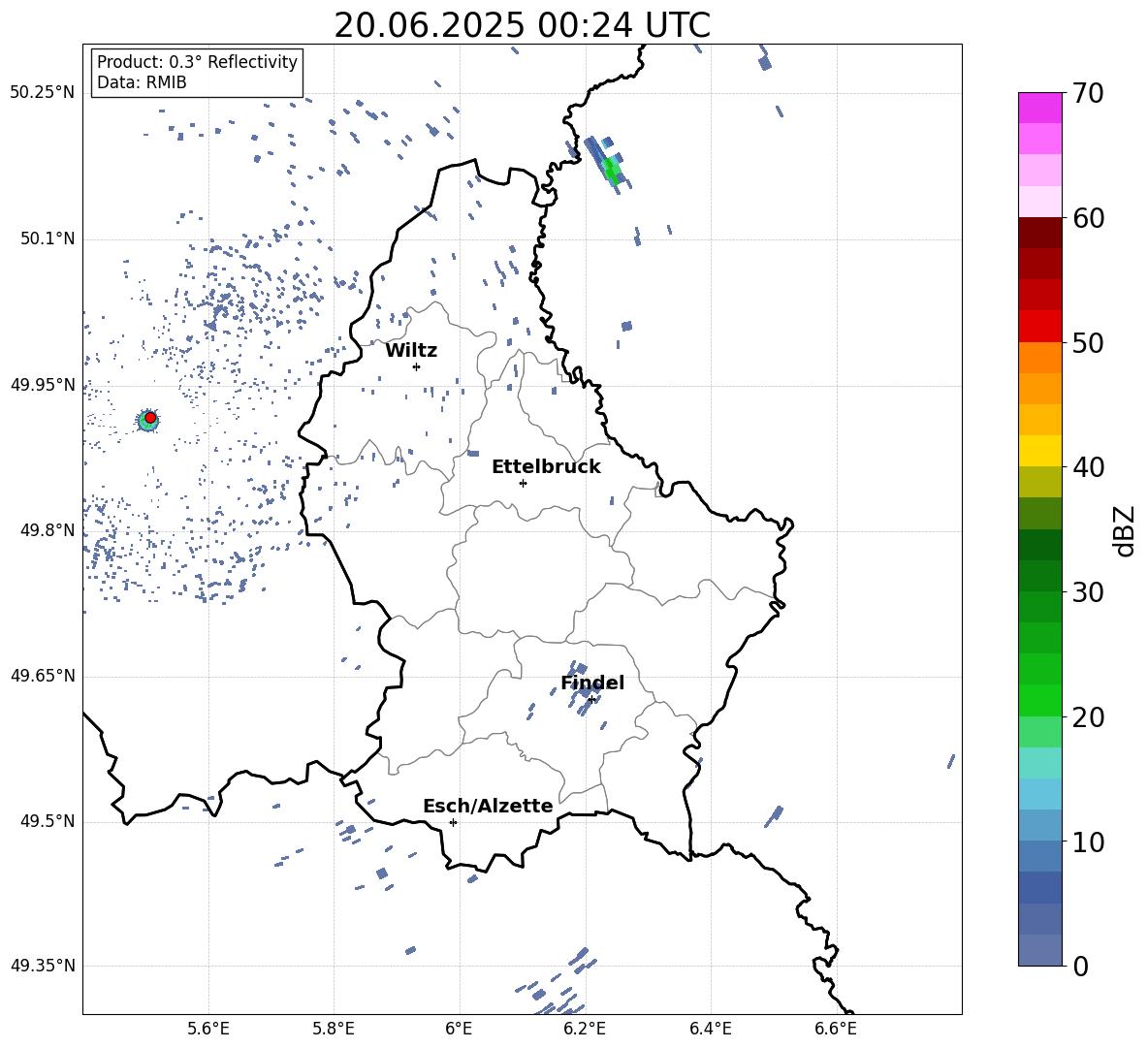Click the title '20.06.2025 00:24 UTC'
The width and height of the screenshot is (1148, 1048).
click(x=522, y=25)
